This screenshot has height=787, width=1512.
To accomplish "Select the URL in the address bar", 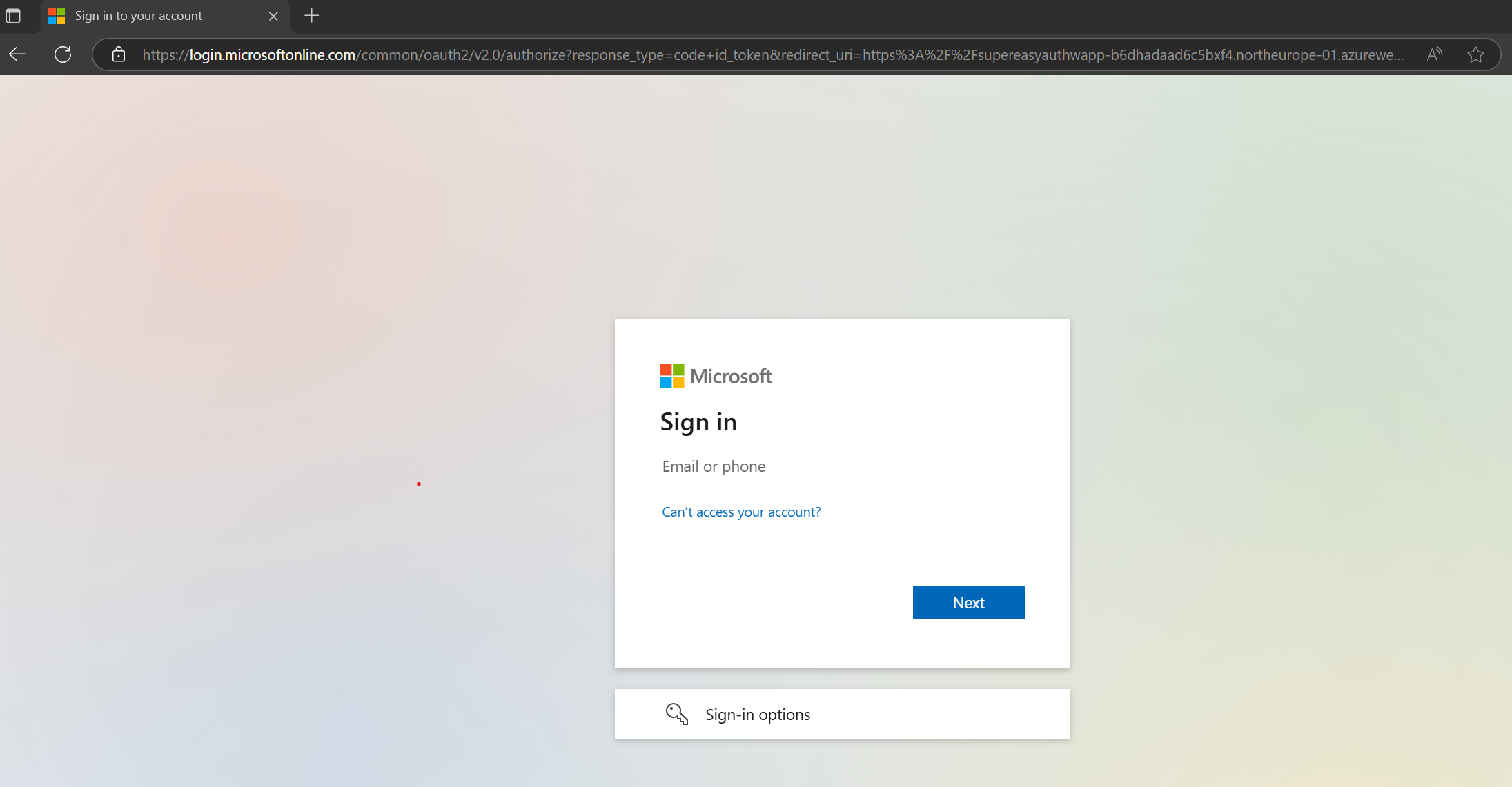I will [773, 54].
